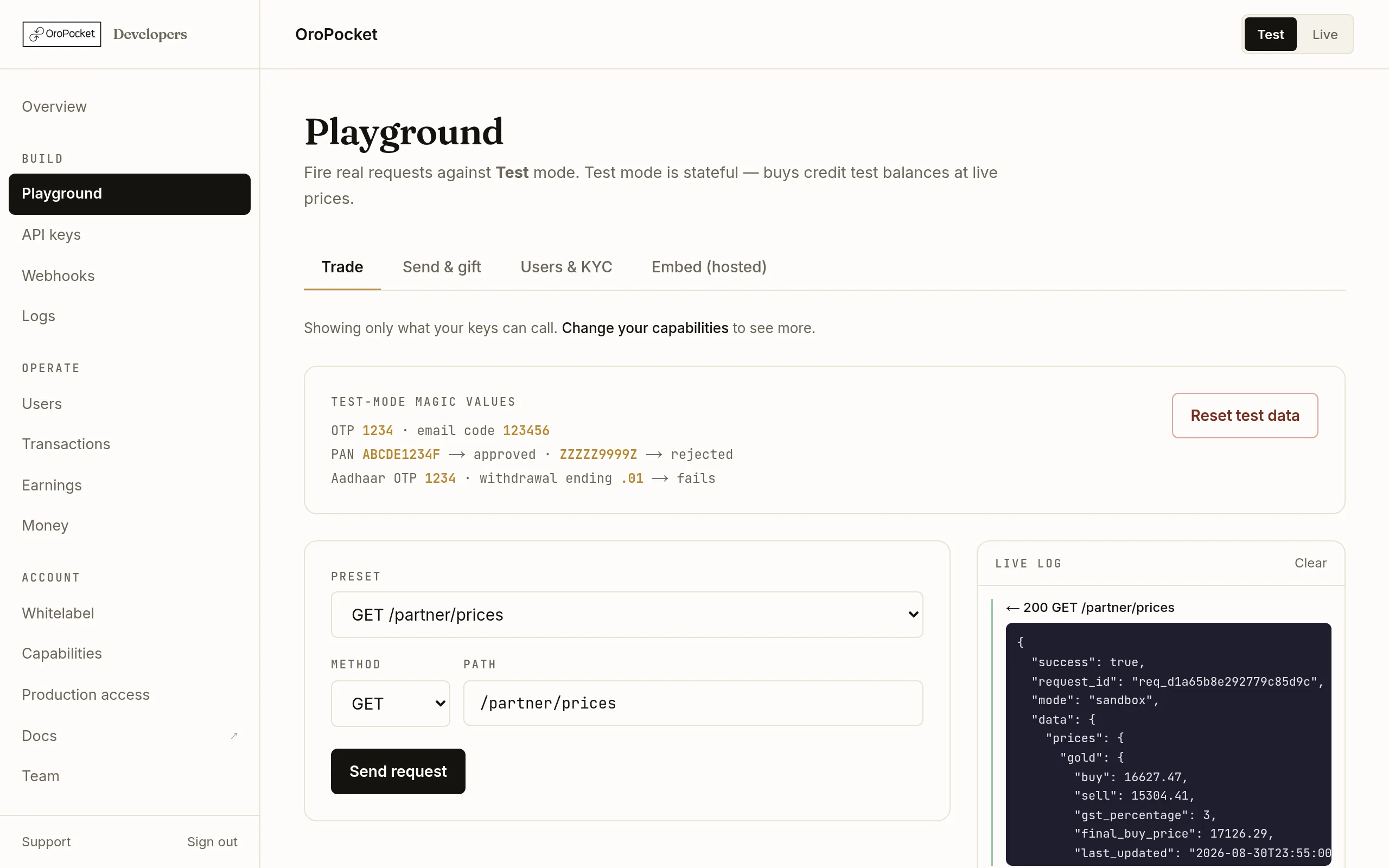1389x868 pixels.
Task: Click the Send request button
Action: click(398, 771)
